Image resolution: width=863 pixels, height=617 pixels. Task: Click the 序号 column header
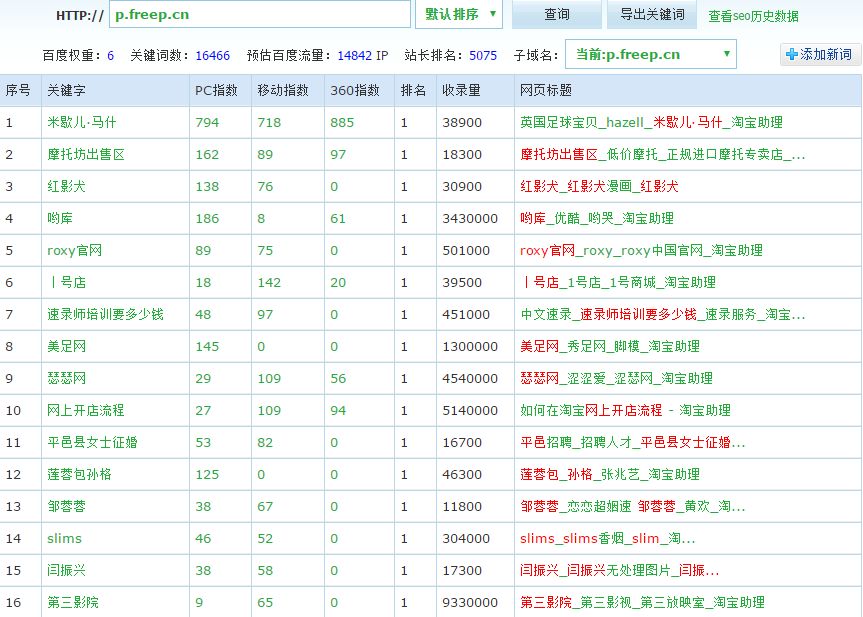pyautogui.click(x=18, y=90)
